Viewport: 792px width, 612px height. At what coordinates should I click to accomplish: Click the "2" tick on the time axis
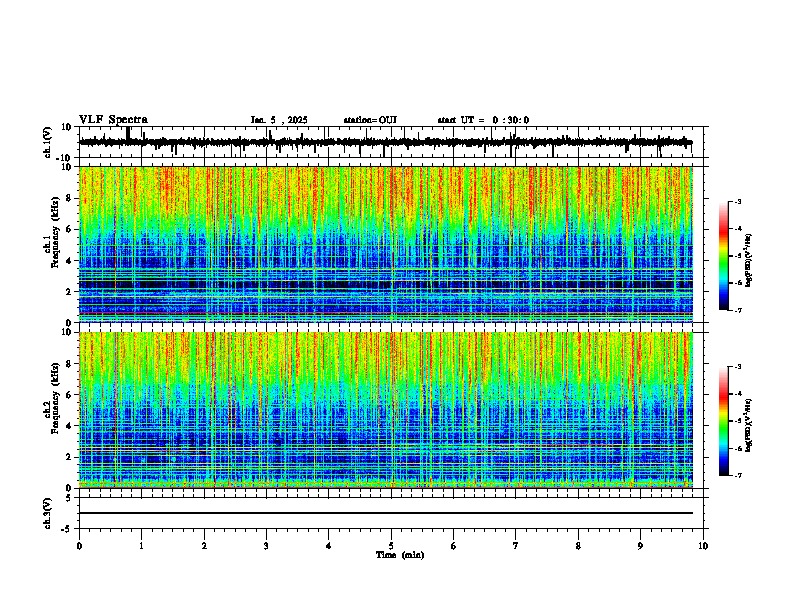(x=204, y=546)
